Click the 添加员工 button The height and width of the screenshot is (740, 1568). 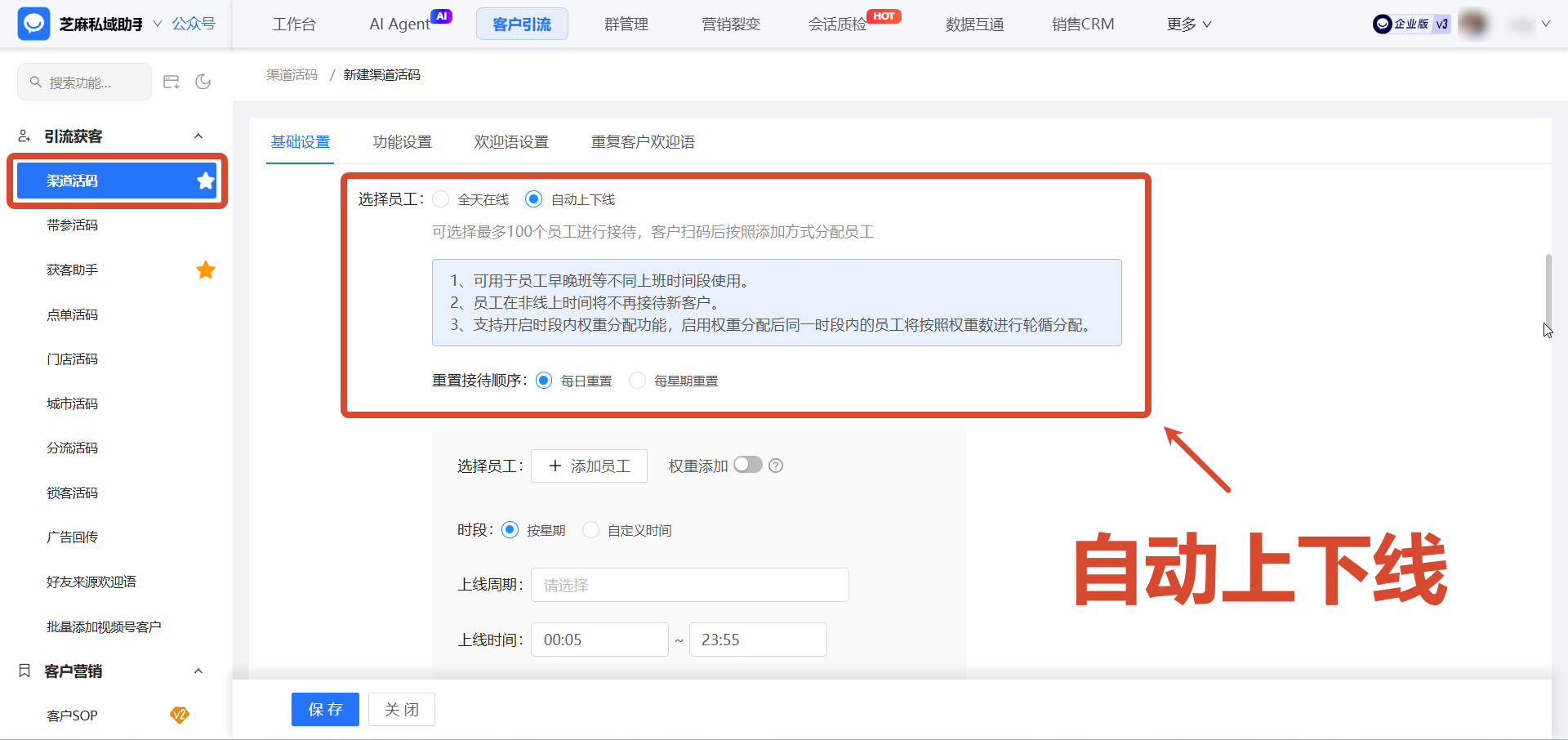[x=589, y=466]
